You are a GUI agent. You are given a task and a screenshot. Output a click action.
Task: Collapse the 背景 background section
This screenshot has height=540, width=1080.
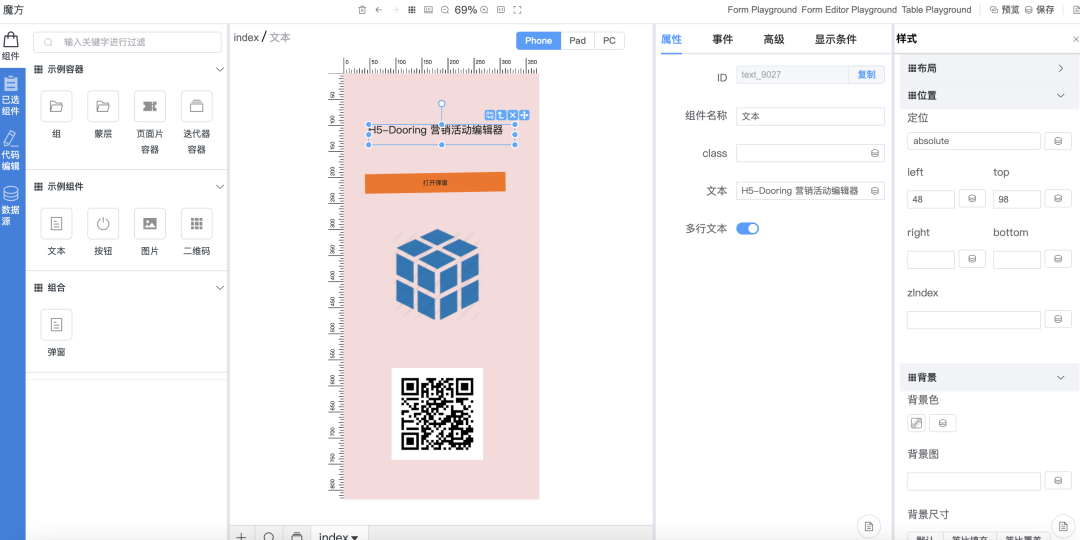(x=1061, y=377)
